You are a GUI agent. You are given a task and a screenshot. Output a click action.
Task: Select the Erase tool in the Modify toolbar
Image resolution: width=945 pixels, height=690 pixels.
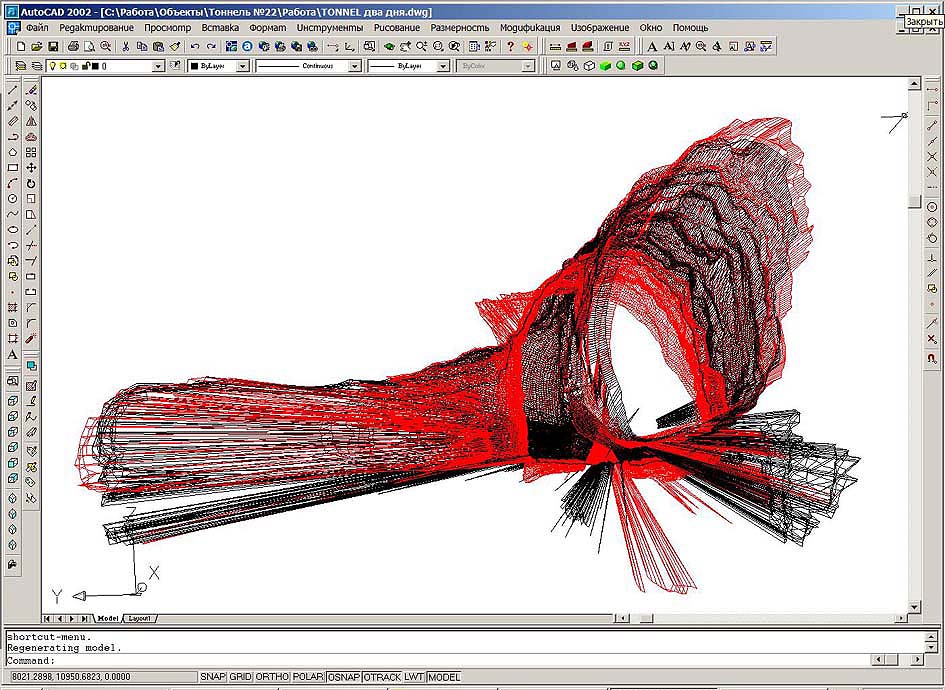(x=31, y=90)
